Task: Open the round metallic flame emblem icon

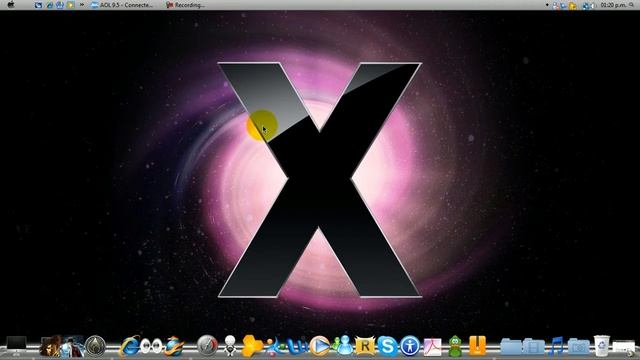Action: click(x=96, y=346)
